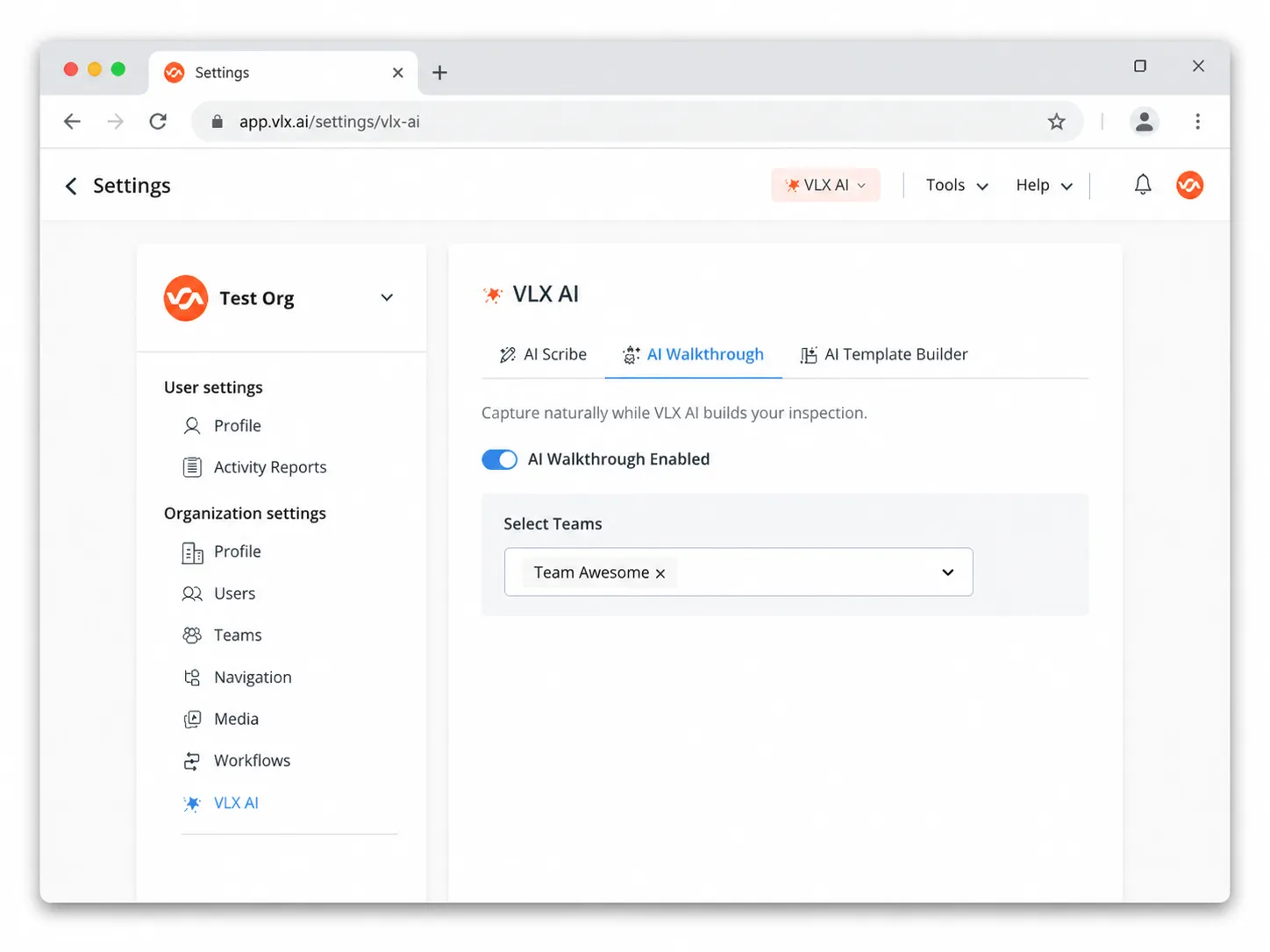Open Activity Reports in sidebar
The width and height of the screenshot is (1270, 952).
[x=254, y=467]
